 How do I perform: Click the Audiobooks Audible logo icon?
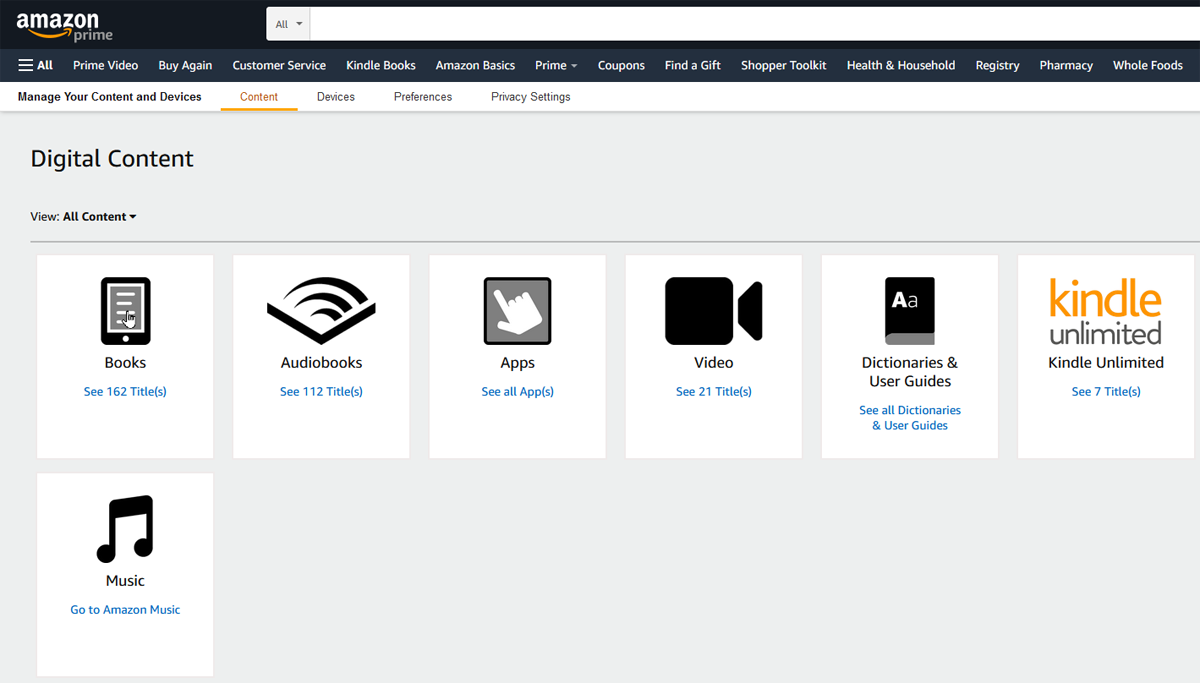[320, 310]
